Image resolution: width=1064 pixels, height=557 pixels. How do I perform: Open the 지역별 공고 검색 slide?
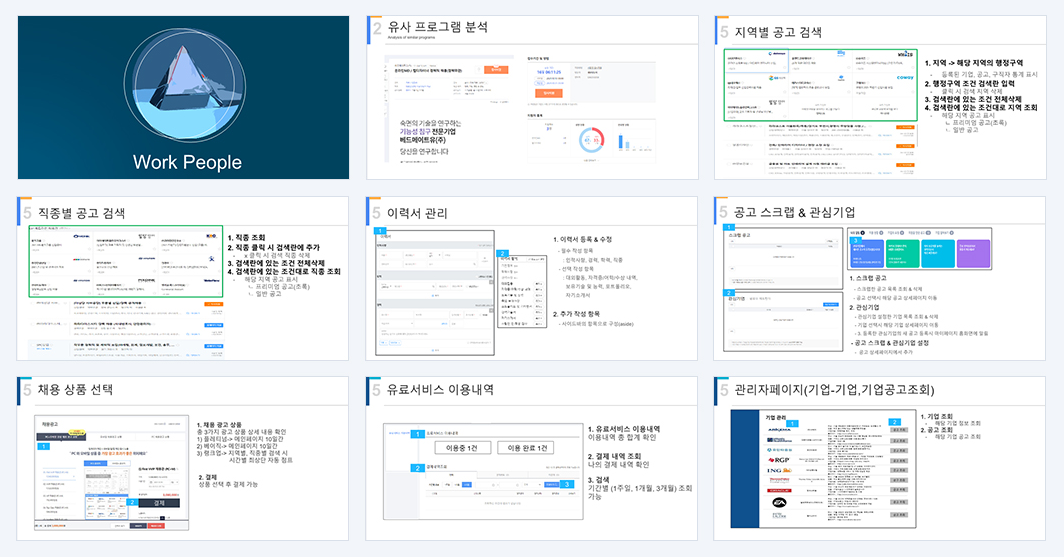tap(880, 98)
